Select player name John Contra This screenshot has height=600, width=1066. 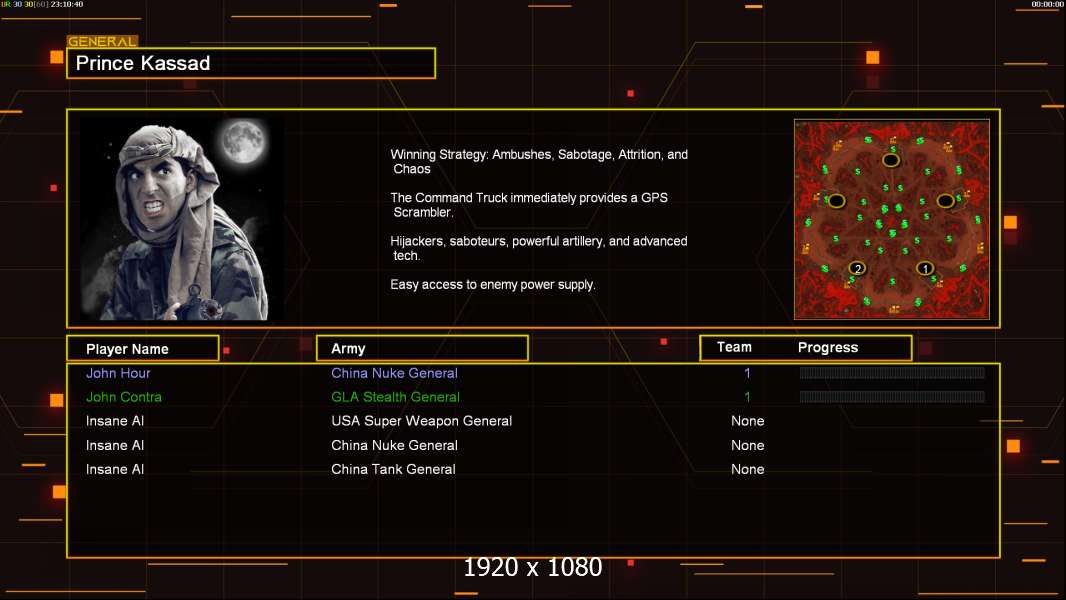pyautogui.click(x=124, y=397)
